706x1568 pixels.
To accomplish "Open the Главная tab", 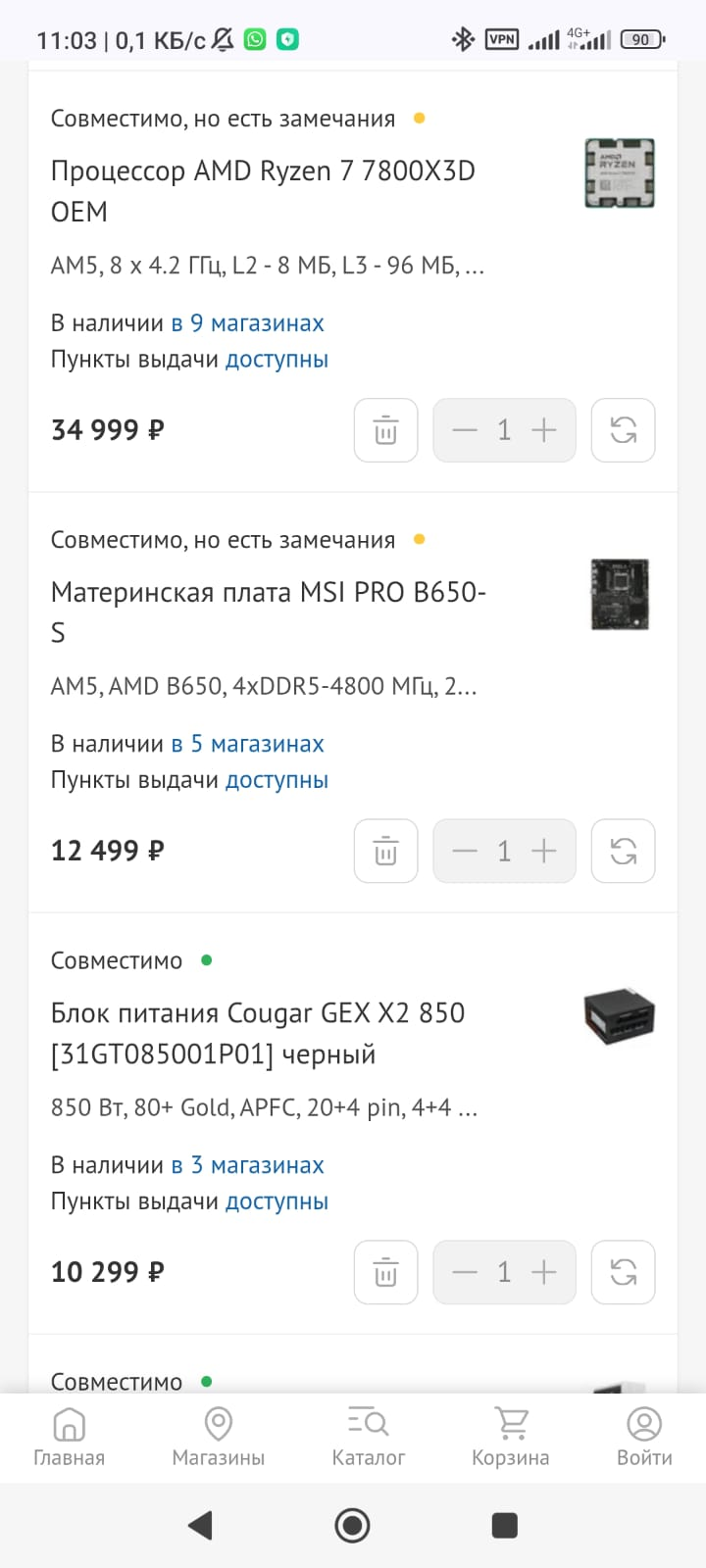I will click(x=69, y=1437).
